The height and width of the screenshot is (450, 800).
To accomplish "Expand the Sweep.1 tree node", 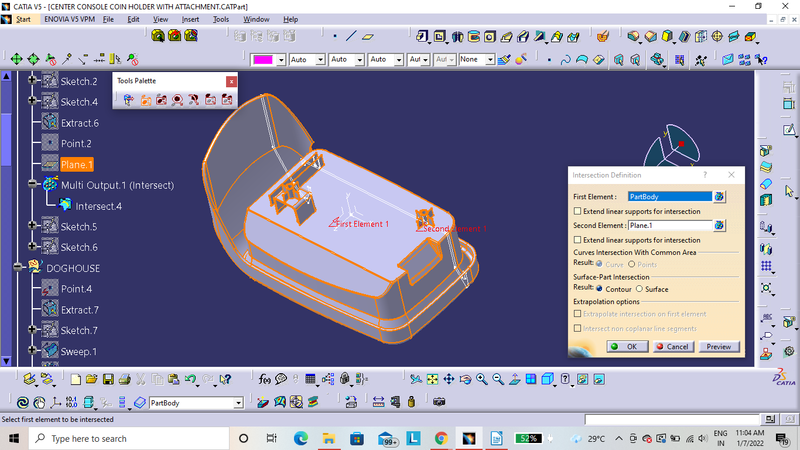I will (x=32, y=350).
